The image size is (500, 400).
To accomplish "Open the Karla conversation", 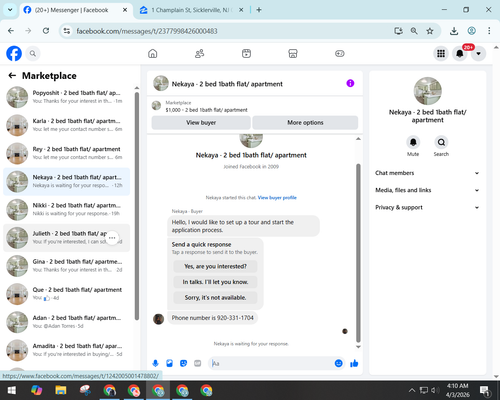I will point(67,125).
